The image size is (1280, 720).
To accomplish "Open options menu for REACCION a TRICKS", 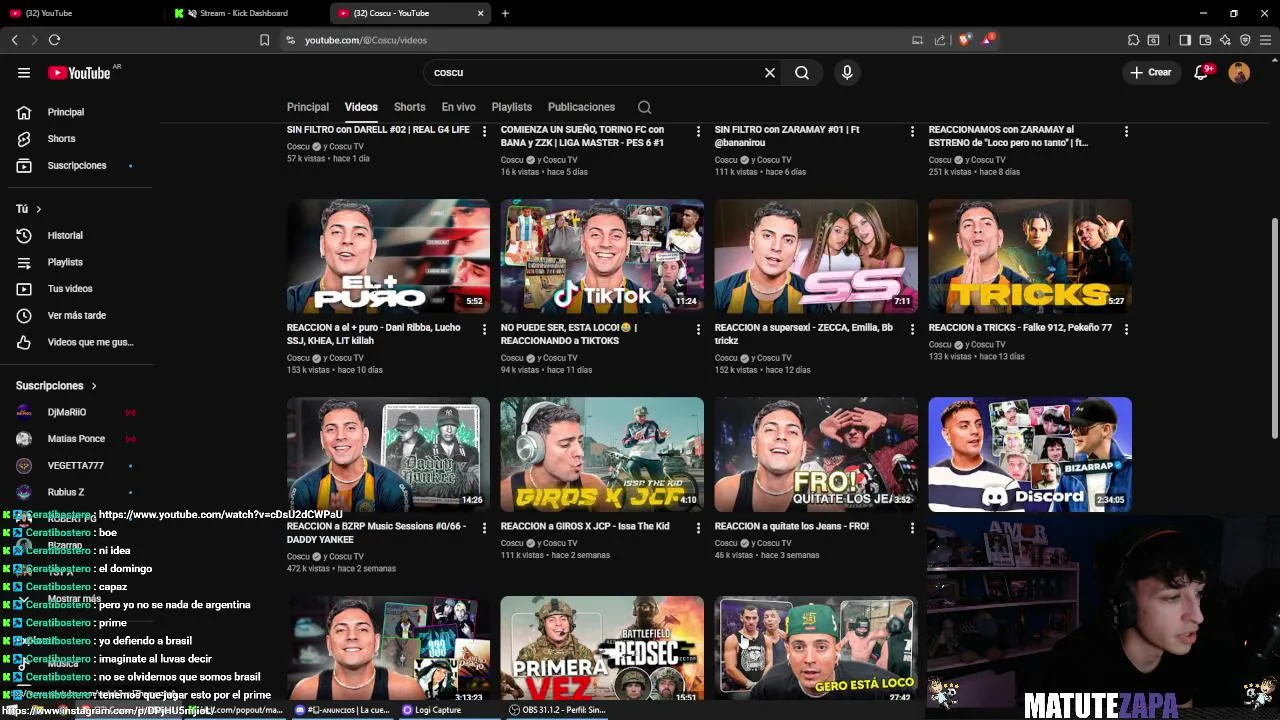I will [1126, 329].
